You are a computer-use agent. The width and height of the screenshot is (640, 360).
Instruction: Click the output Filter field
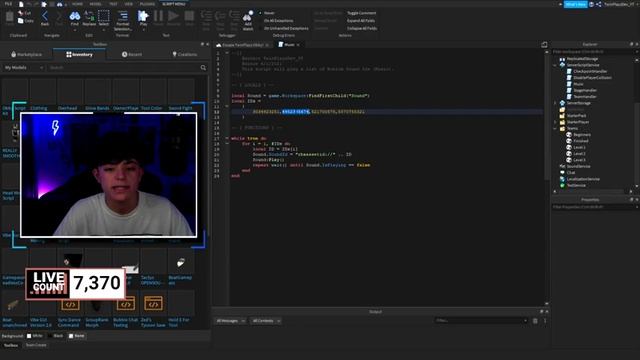click(x=481, y=321)
